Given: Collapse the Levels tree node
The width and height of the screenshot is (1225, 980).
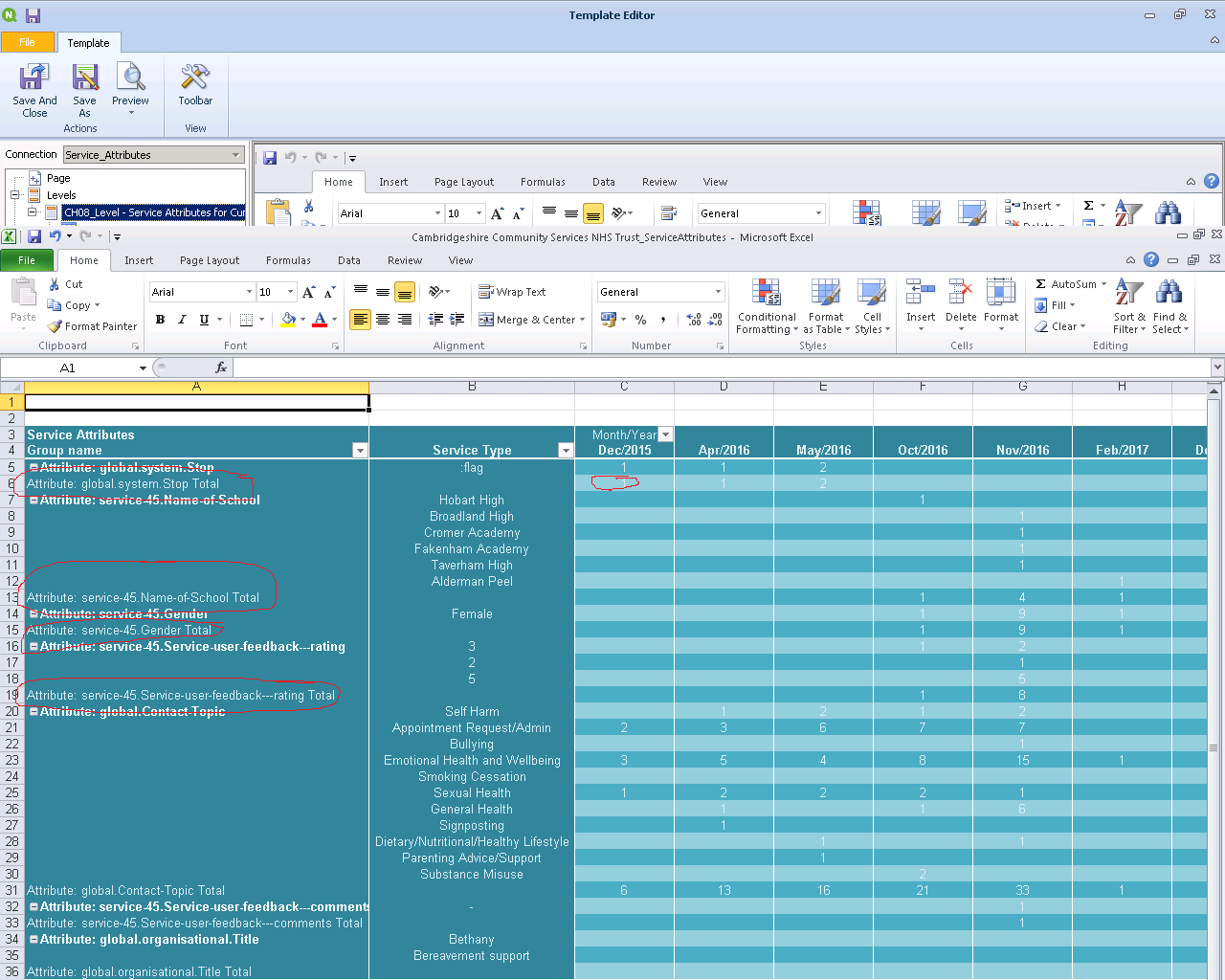Looking at the screenshot, I should [x=15, y=195].
